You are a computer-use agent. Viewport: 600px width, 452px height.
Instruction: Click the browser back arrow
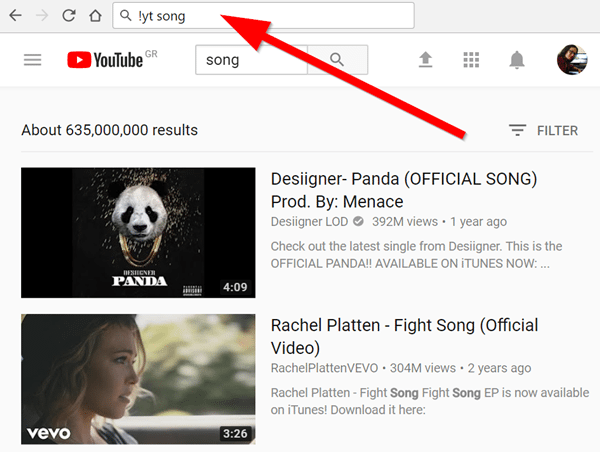pos(15,15)
